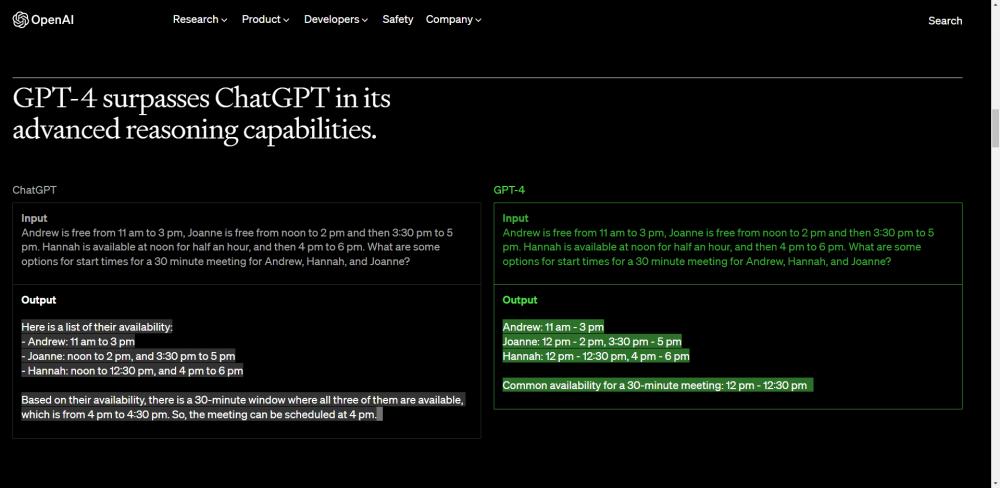Click 'Based on their availability' paragraph in ChatGPT output
Screen dimensions: 1000x488
242,407
